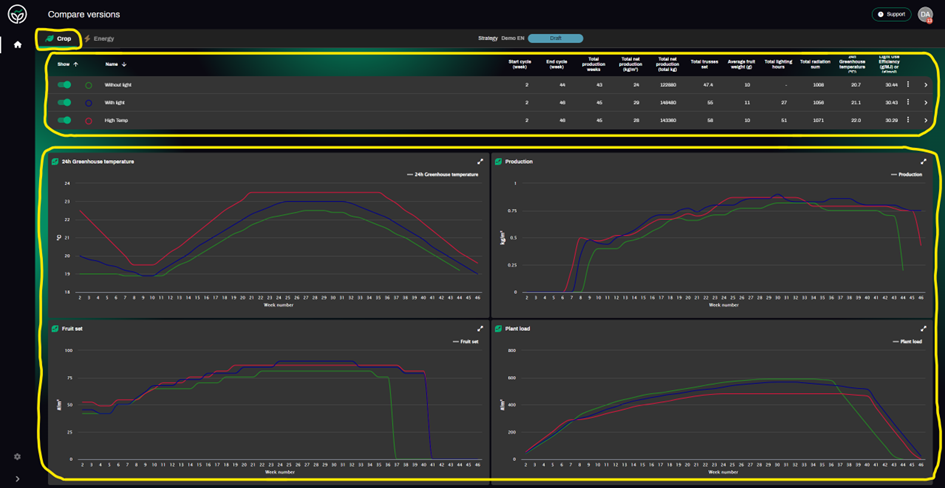Image resolution: width=945 pixels, height=488 pixels.
Task: Open the three-dot menu for With light
Action: (x=908, y=102)
